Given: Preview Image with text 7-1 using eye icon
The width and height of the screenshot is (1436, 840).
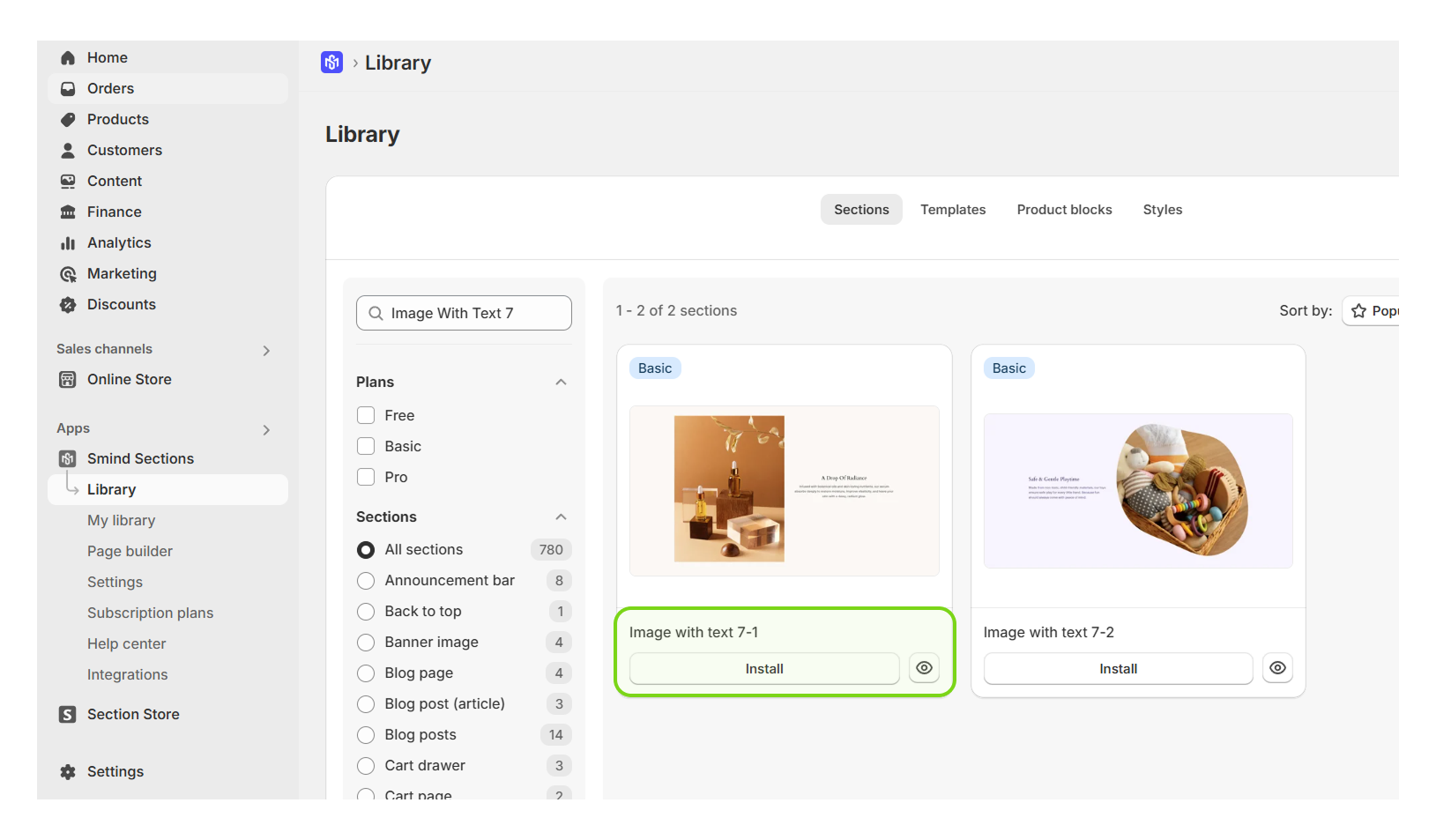Looking at the screenshot, I should tap(924, 668).
